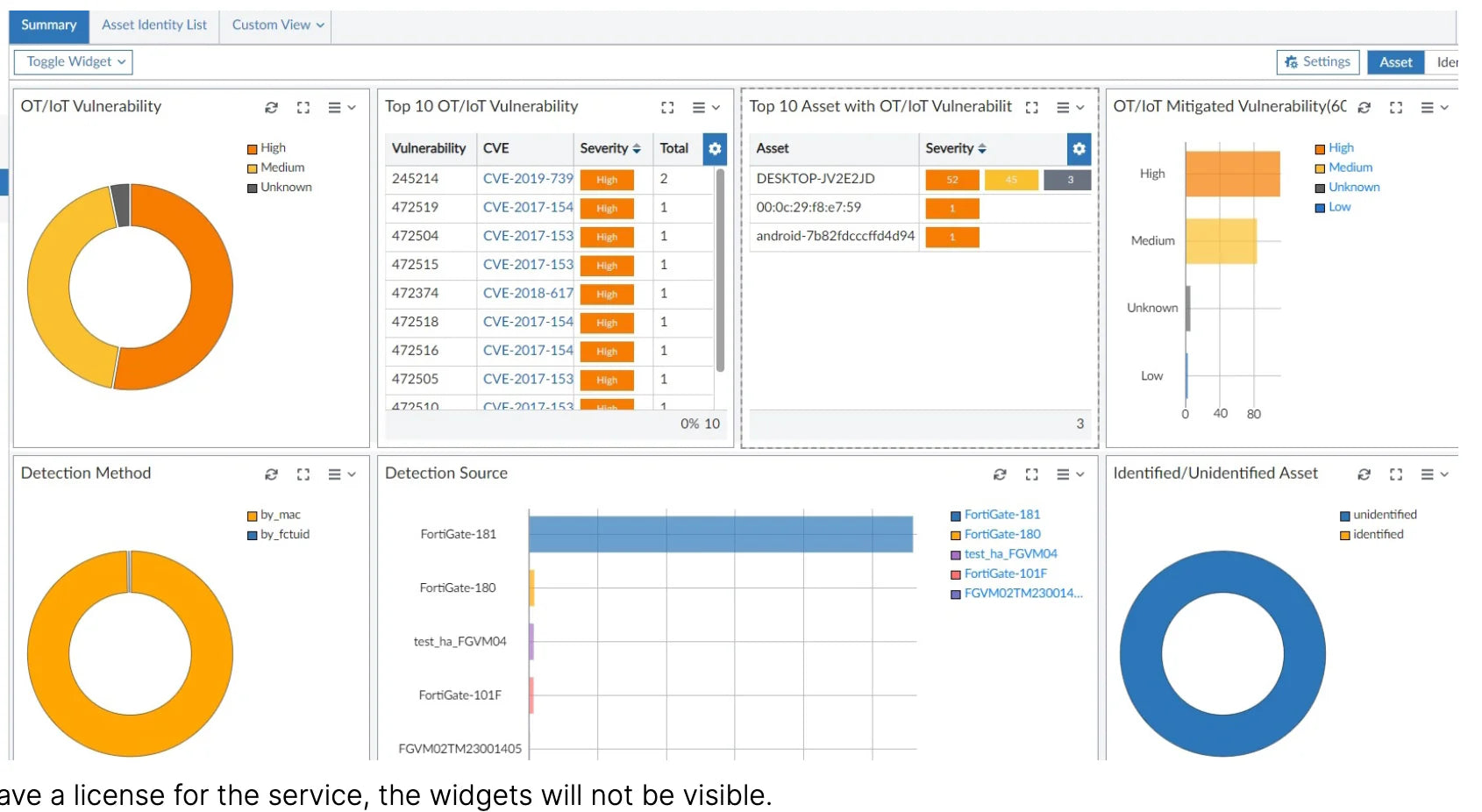Refresh the Detection Source widget
The width and height of the screenshot is (1482, 812).
point(1000,474)
